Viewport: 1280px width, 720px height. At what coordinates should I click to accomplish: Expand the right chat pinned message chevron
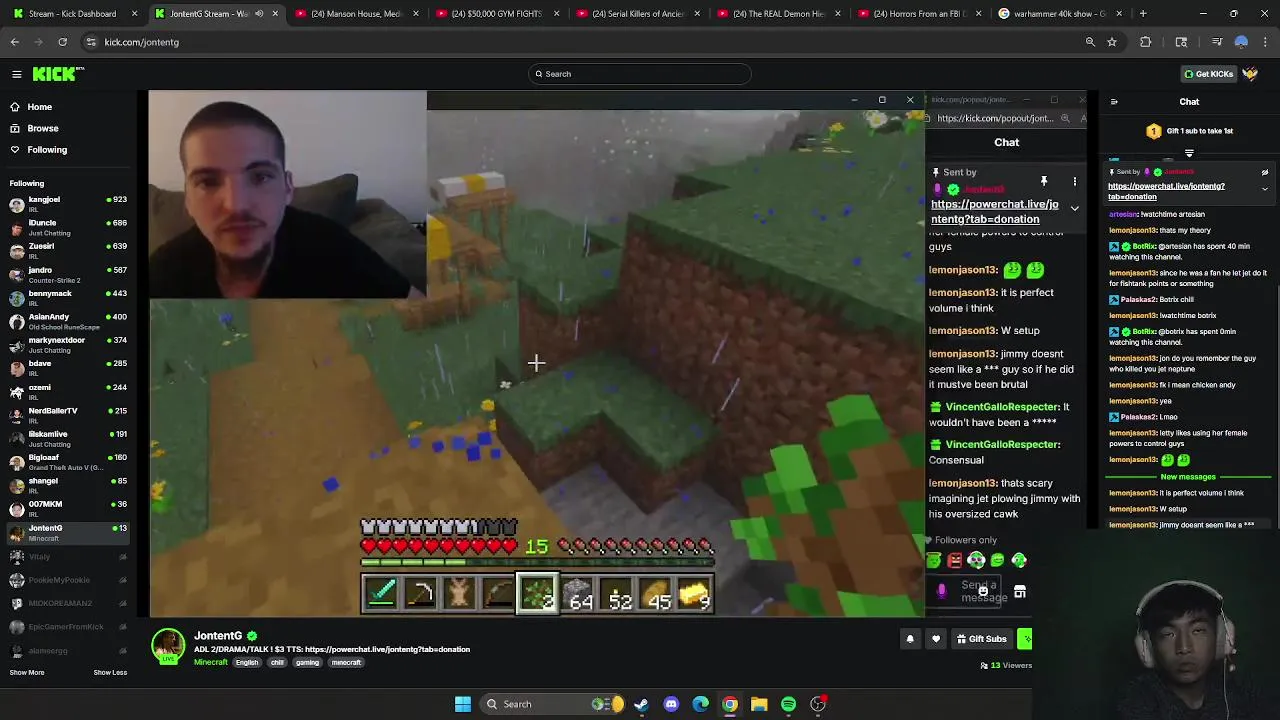(1264, 189)
